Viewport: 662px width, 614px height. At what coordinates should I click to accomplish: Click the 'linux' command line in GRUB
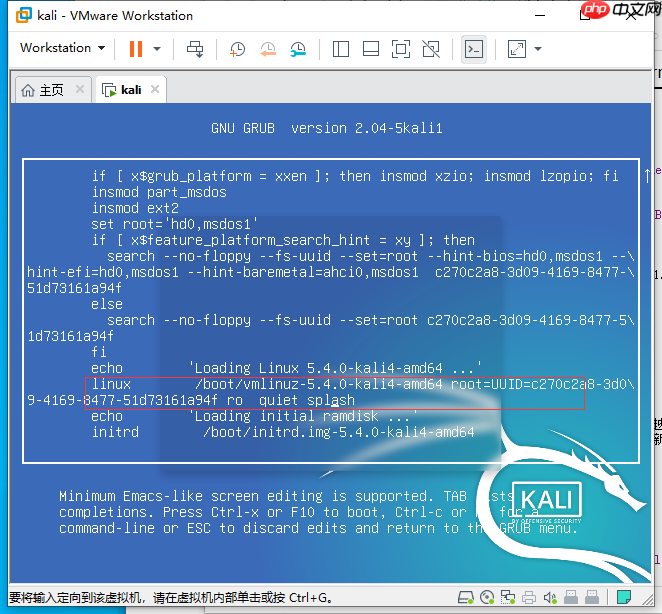331,392
